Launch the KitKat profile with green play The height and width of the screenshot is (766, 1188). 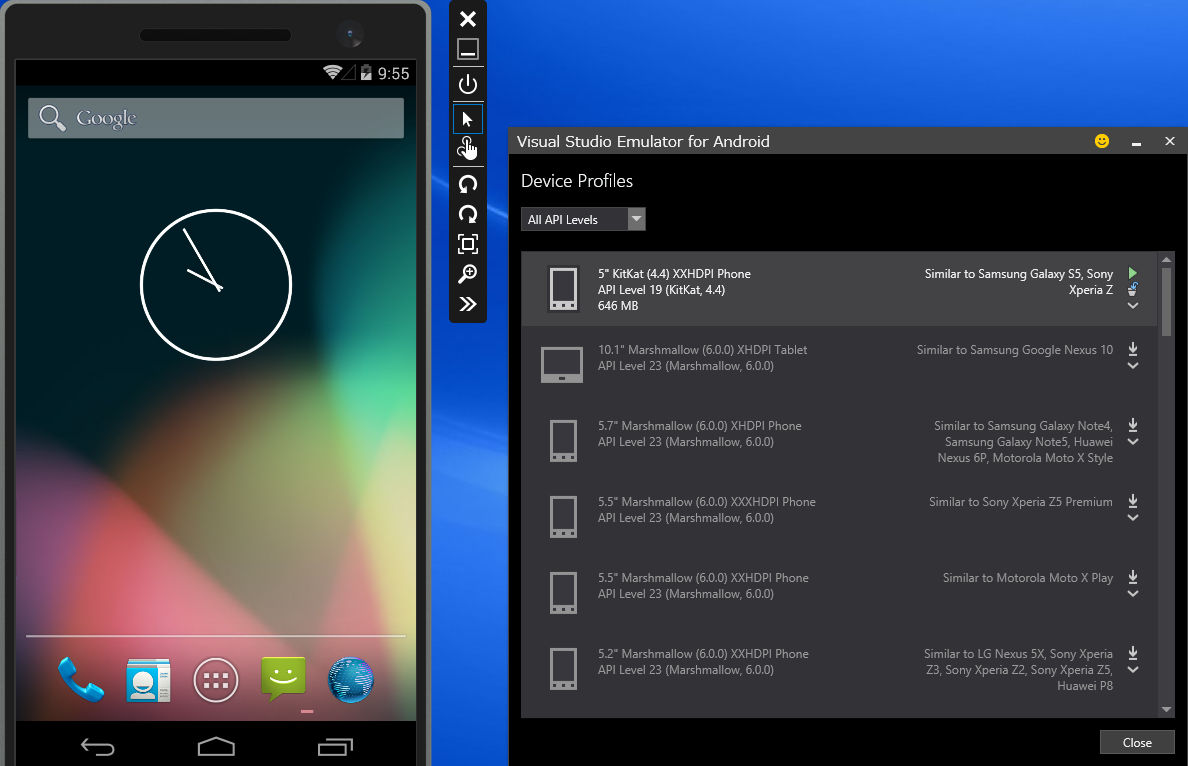click(x=1132, y=272)
